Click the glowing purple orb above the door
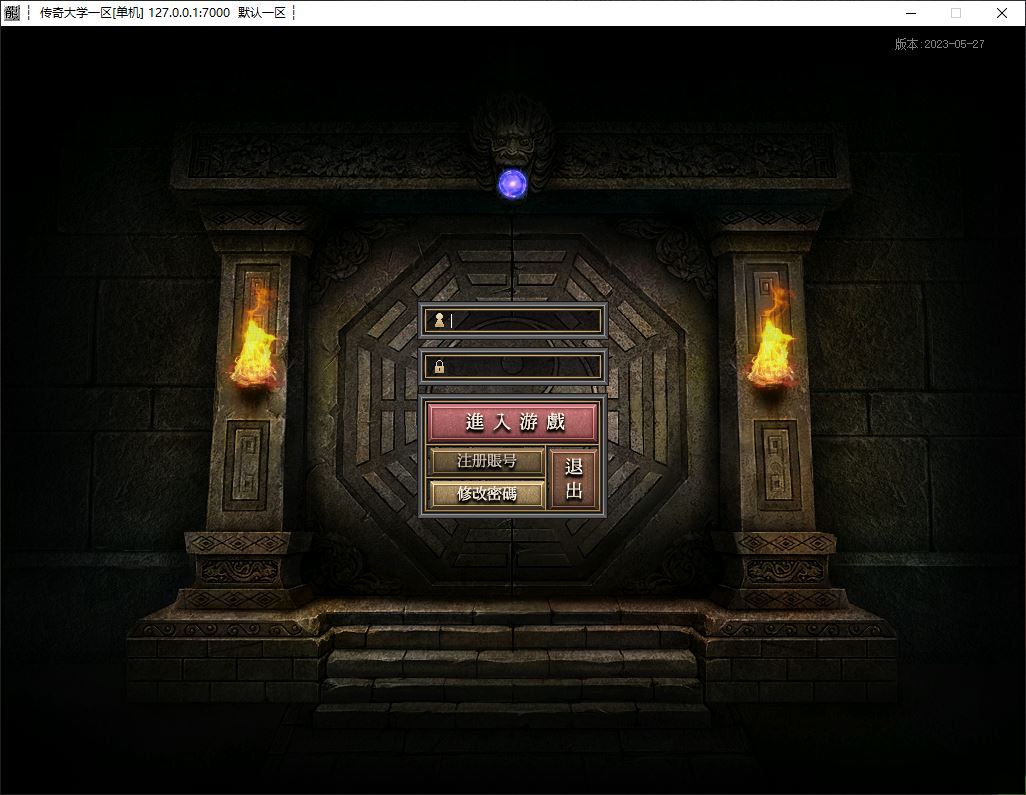This screenshot has width=1026, height=795. pos(512,182)
